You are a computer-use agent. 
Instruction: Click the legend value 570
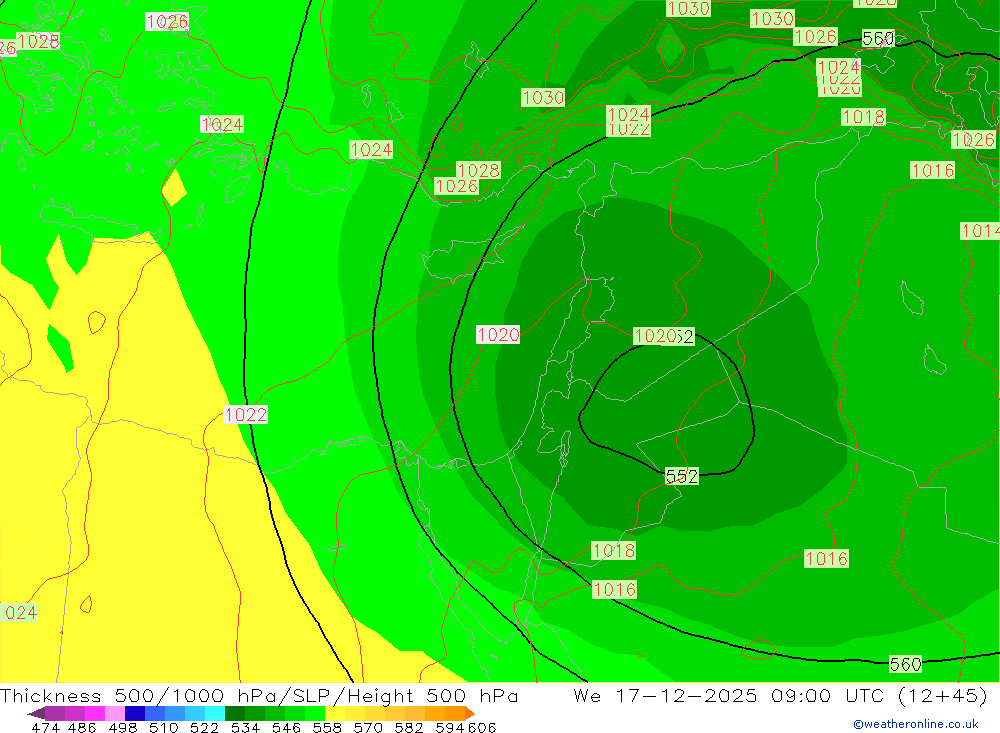pyautogui.click(x=367, y=727)
